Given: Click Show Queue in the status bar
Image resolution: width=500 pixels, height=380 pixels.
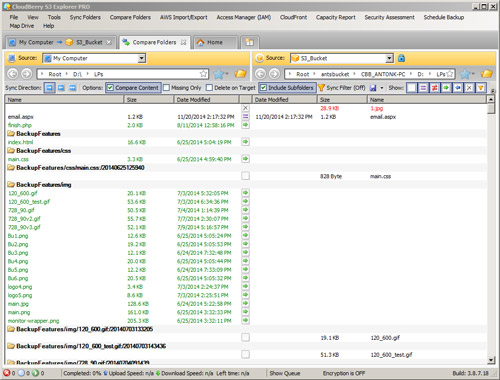Looking at the screenshot, I should [285, 373].
